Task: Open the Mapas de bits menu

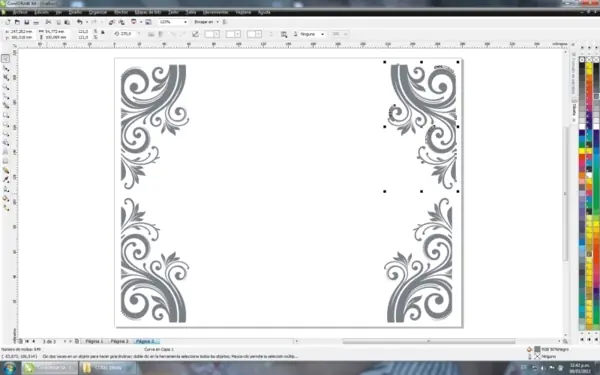Action: click(148, 12)
